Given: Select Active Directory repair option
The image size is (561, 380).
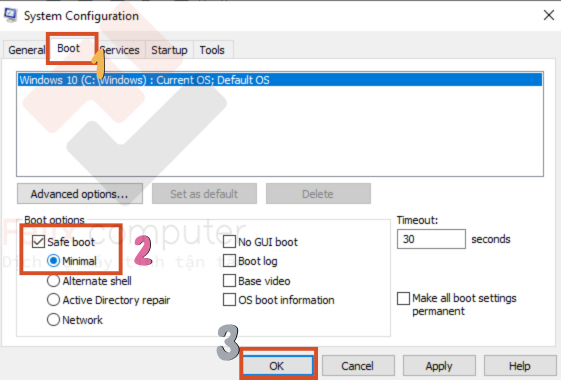Looking at the screenshot, I should 53,300.
